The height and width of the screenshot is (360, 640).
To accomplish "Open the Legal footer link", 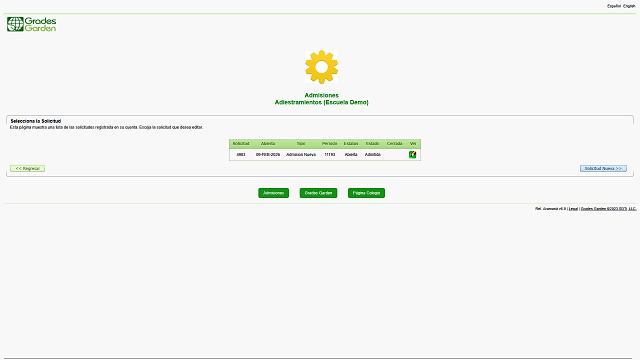I will coord(573,209).
